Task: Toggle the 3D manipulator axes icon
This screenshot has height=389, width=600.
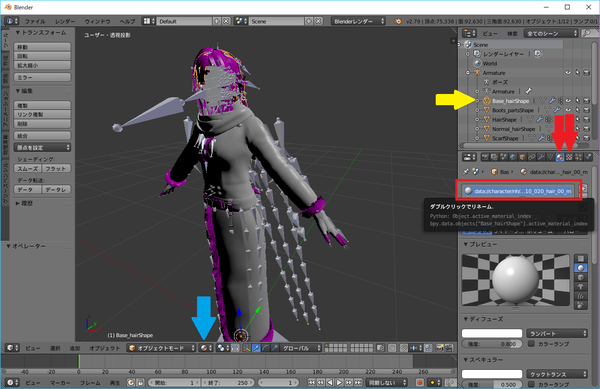Action: (247, 348)
